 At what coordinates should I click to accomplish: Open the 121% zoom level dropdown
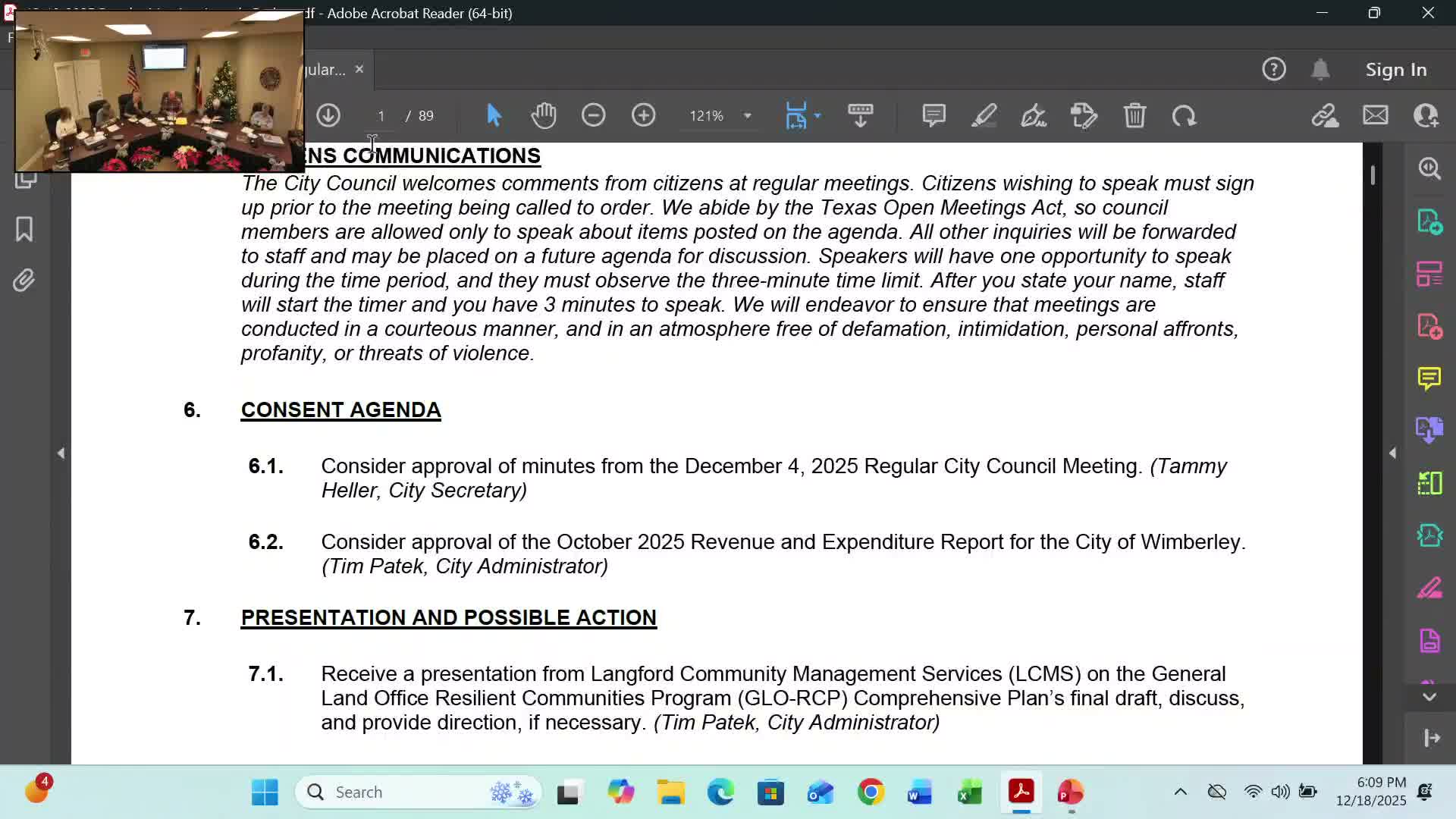click(747, 116)
